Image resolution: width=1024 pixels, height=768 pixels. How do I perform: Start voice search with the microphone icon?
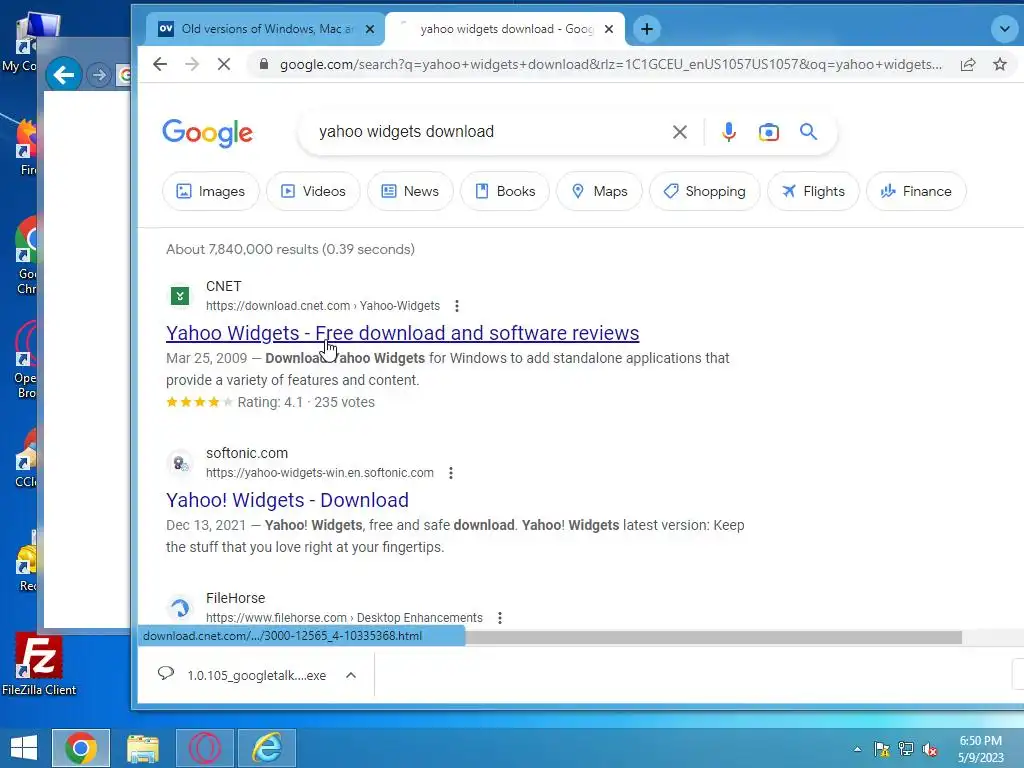[729, 132]
